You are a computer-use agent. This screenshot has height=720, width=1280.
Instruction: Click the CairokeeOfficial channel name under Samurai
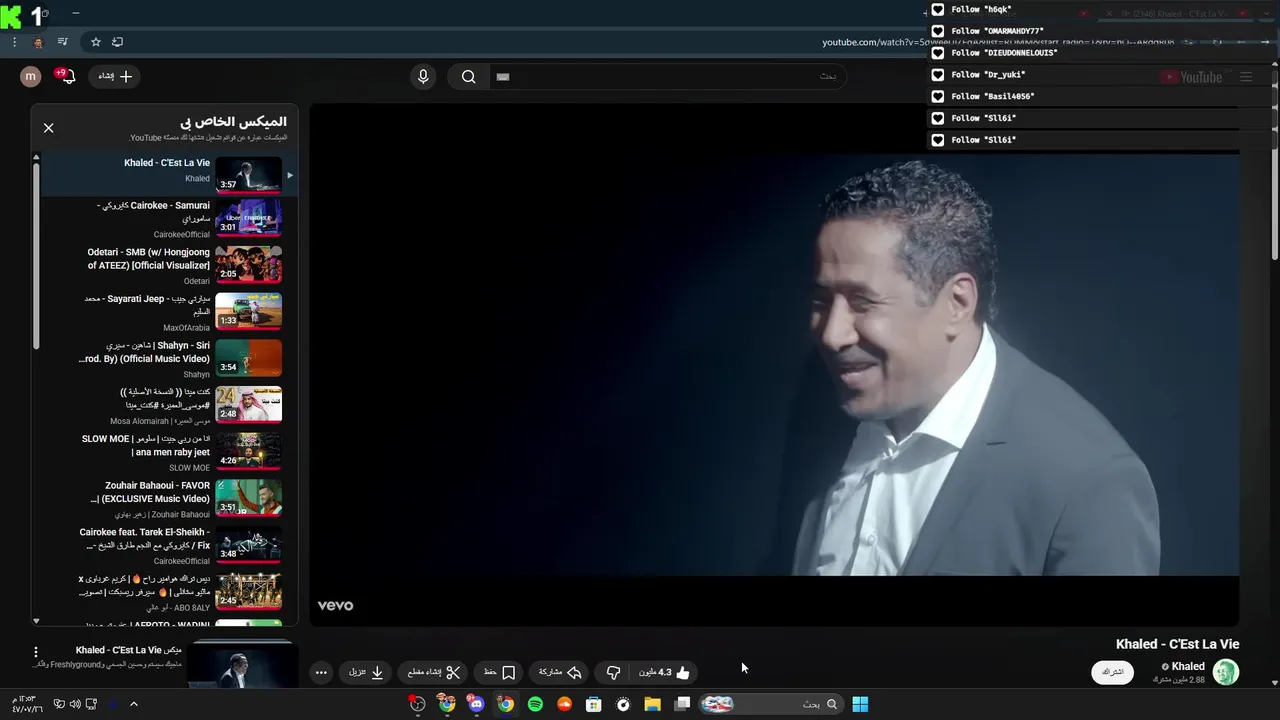pyautogui.click(x=182, y=235)
